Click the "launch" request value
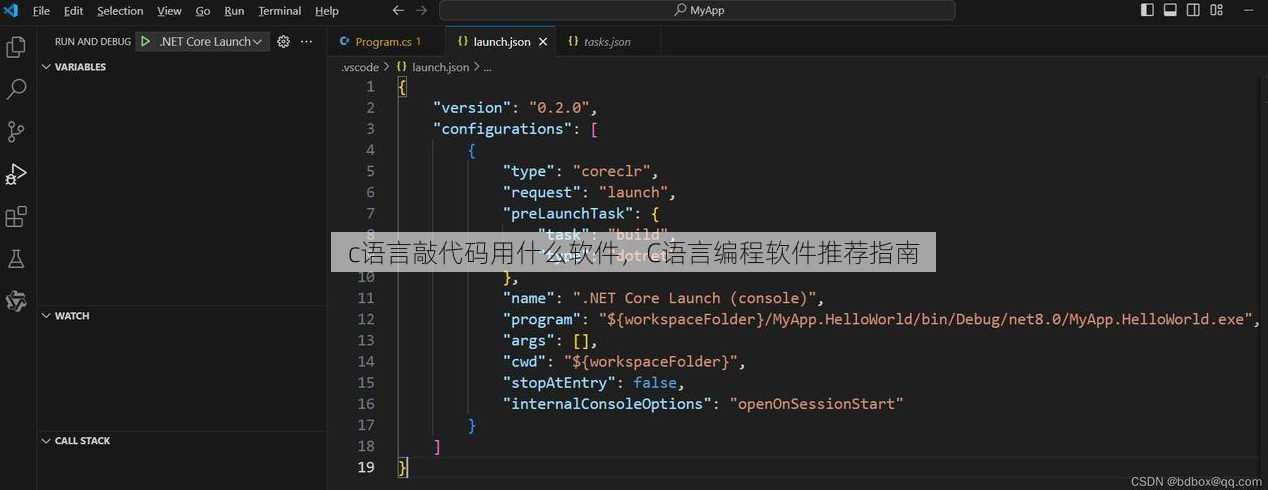This screenshot has height=490, width=1268. point(633,192)
